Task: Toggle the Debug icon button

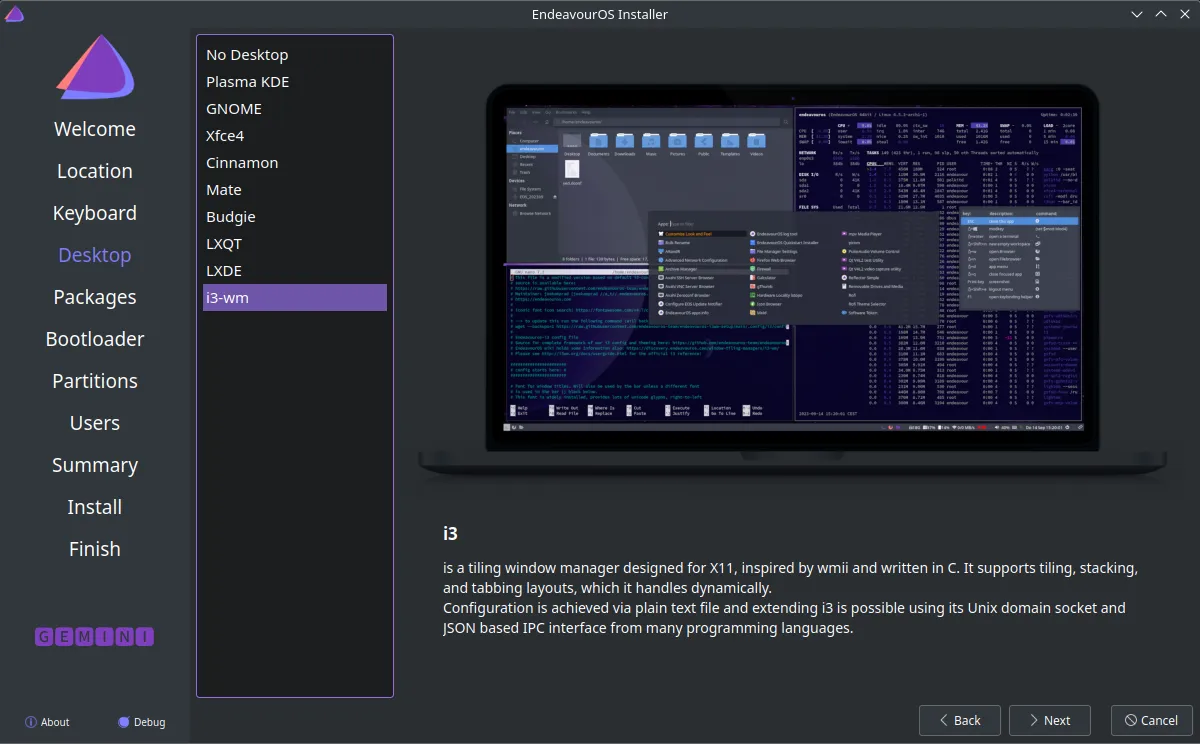Action: point(124,722)
